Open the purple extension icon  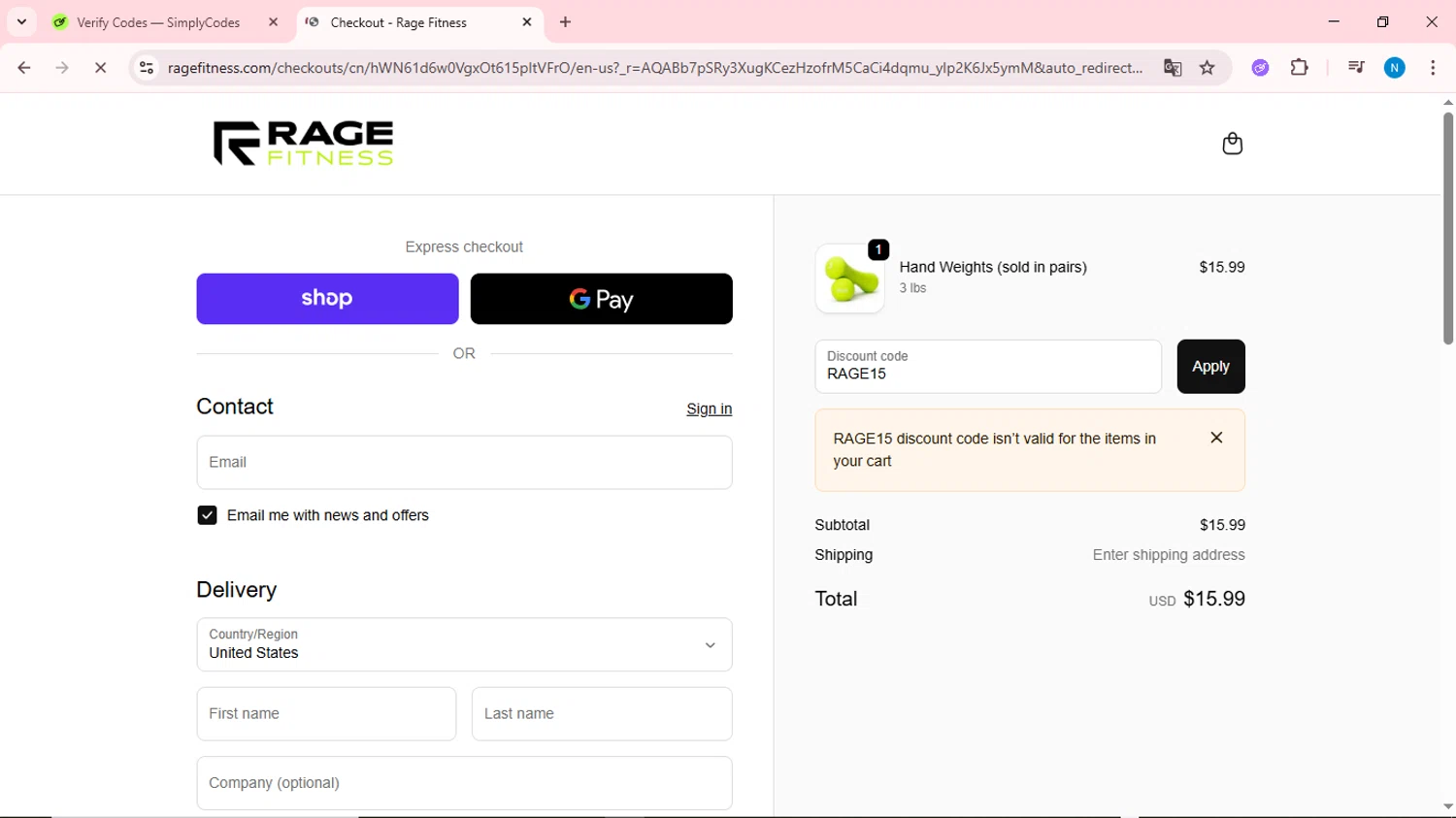pyautogui.click(x=1260, y=68)
